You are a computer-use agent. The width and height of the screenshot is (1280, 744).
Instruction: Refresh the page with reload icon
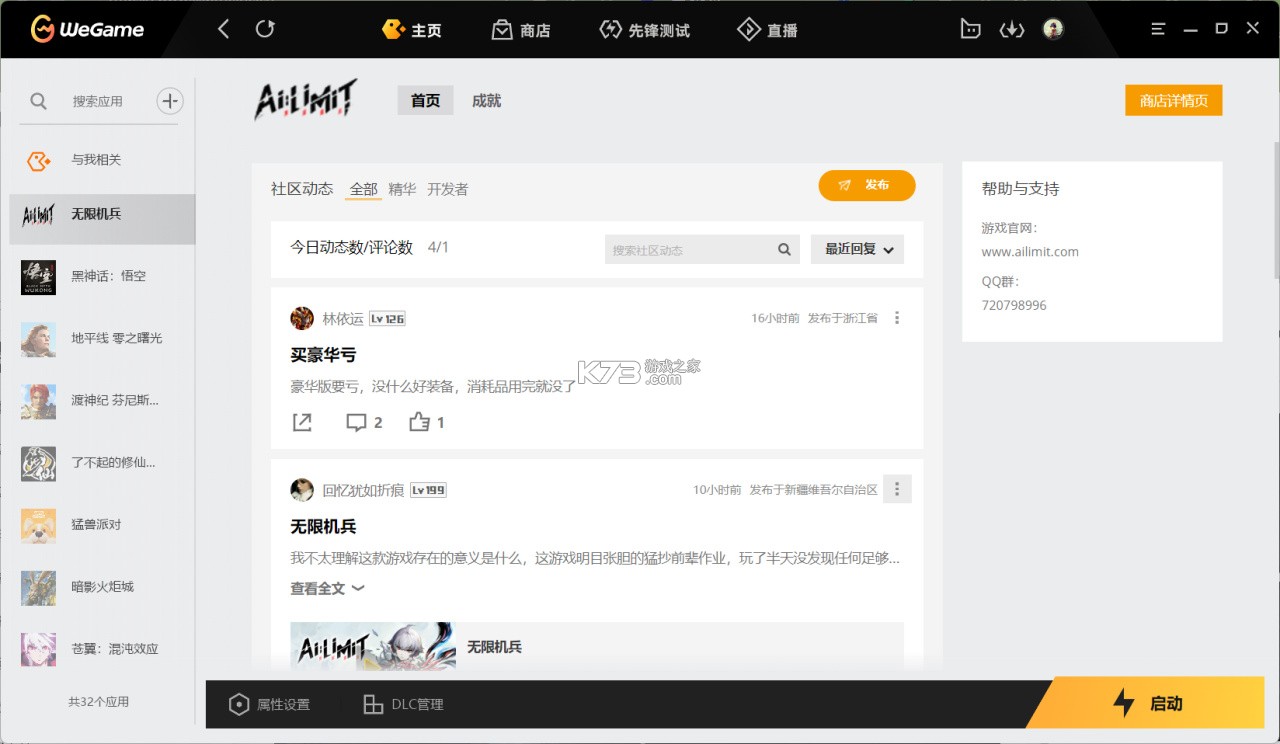(x=265, y=29)
